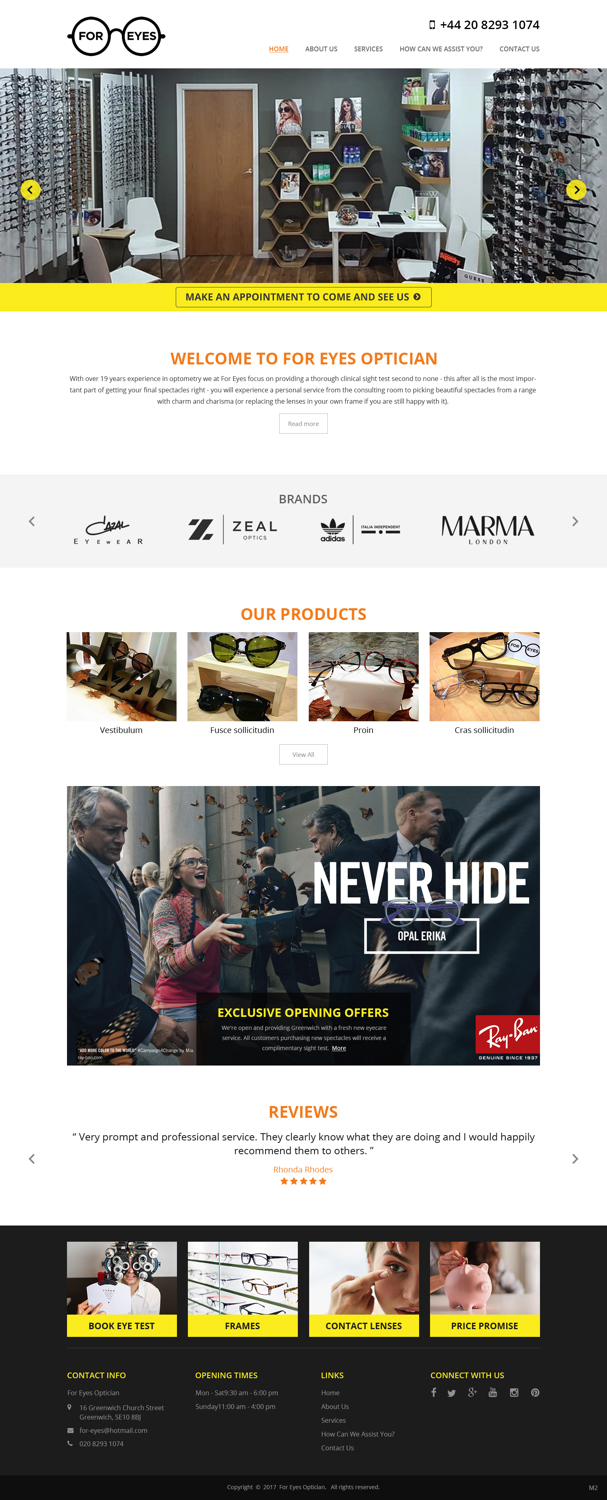
Task: Show next brands with the right chevron
Action: 575,521
